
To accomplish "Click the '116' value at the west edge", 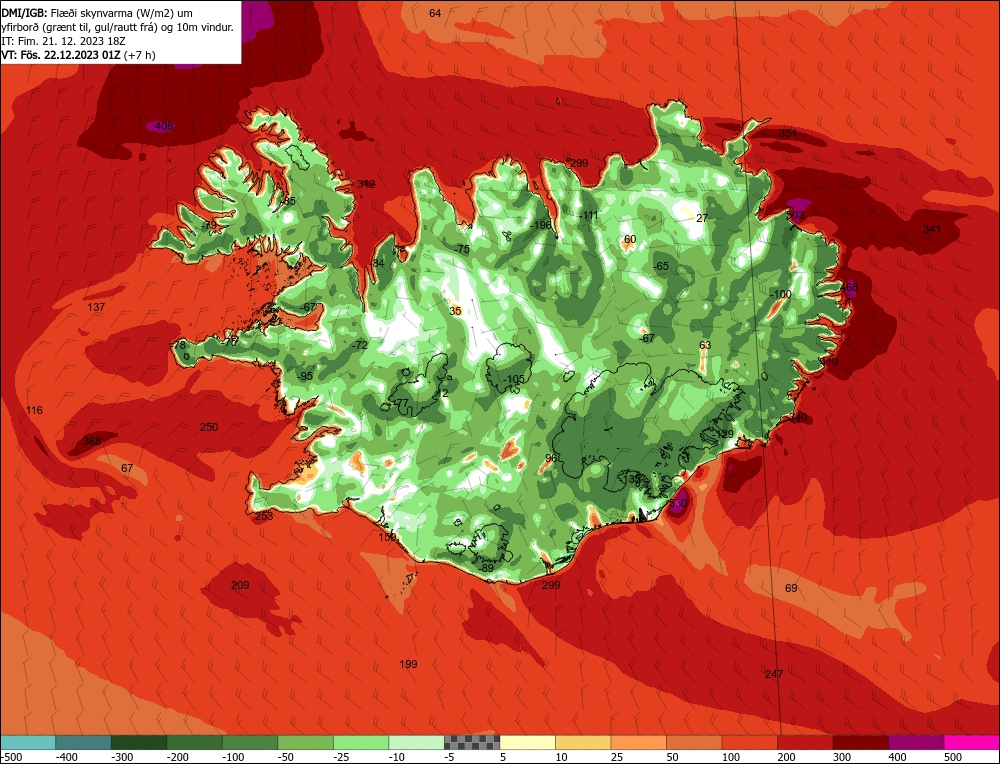I will [34, 410].
